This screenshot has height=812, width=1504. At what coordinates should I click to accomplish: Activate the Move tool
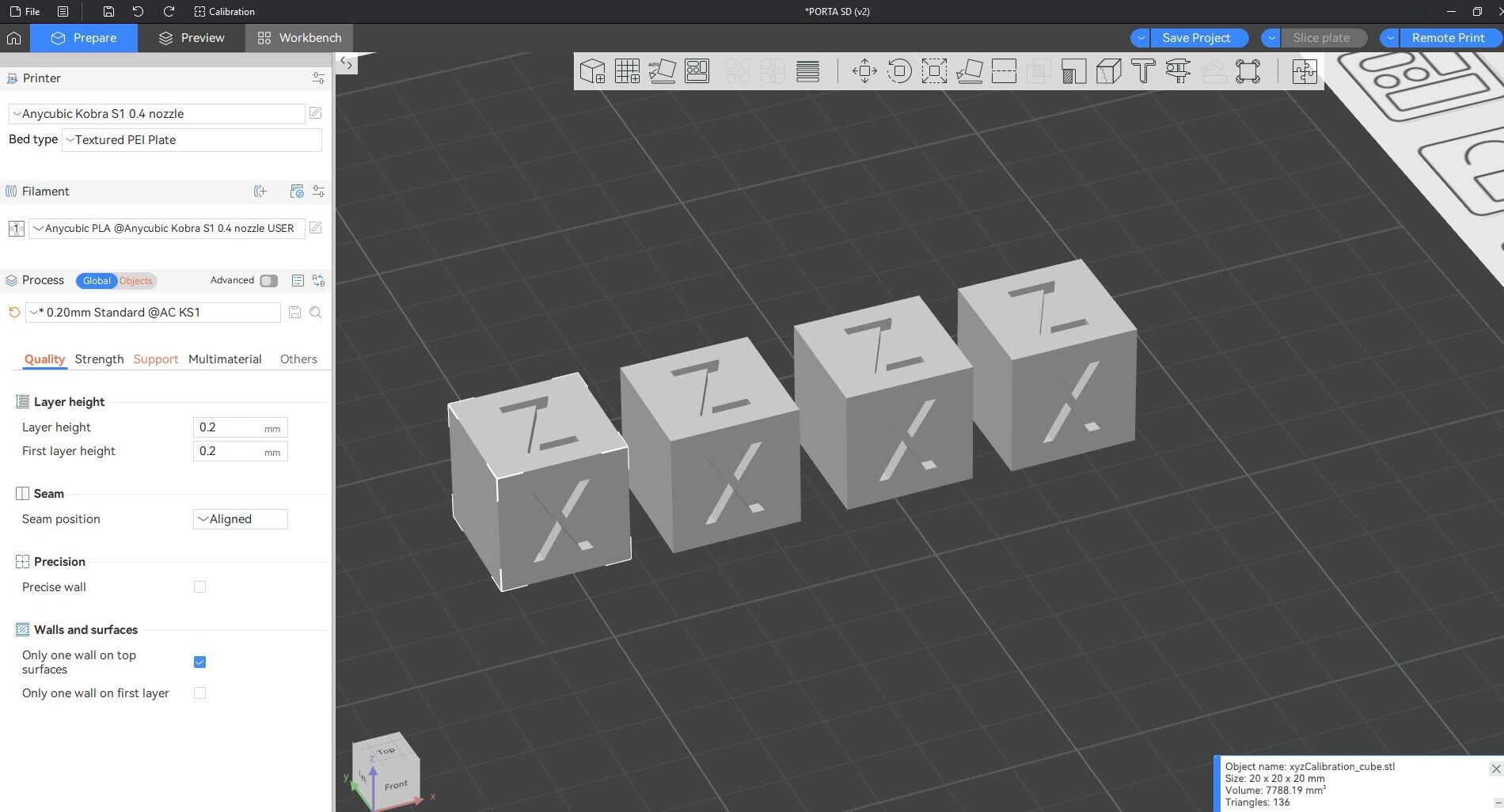point(864,71)
